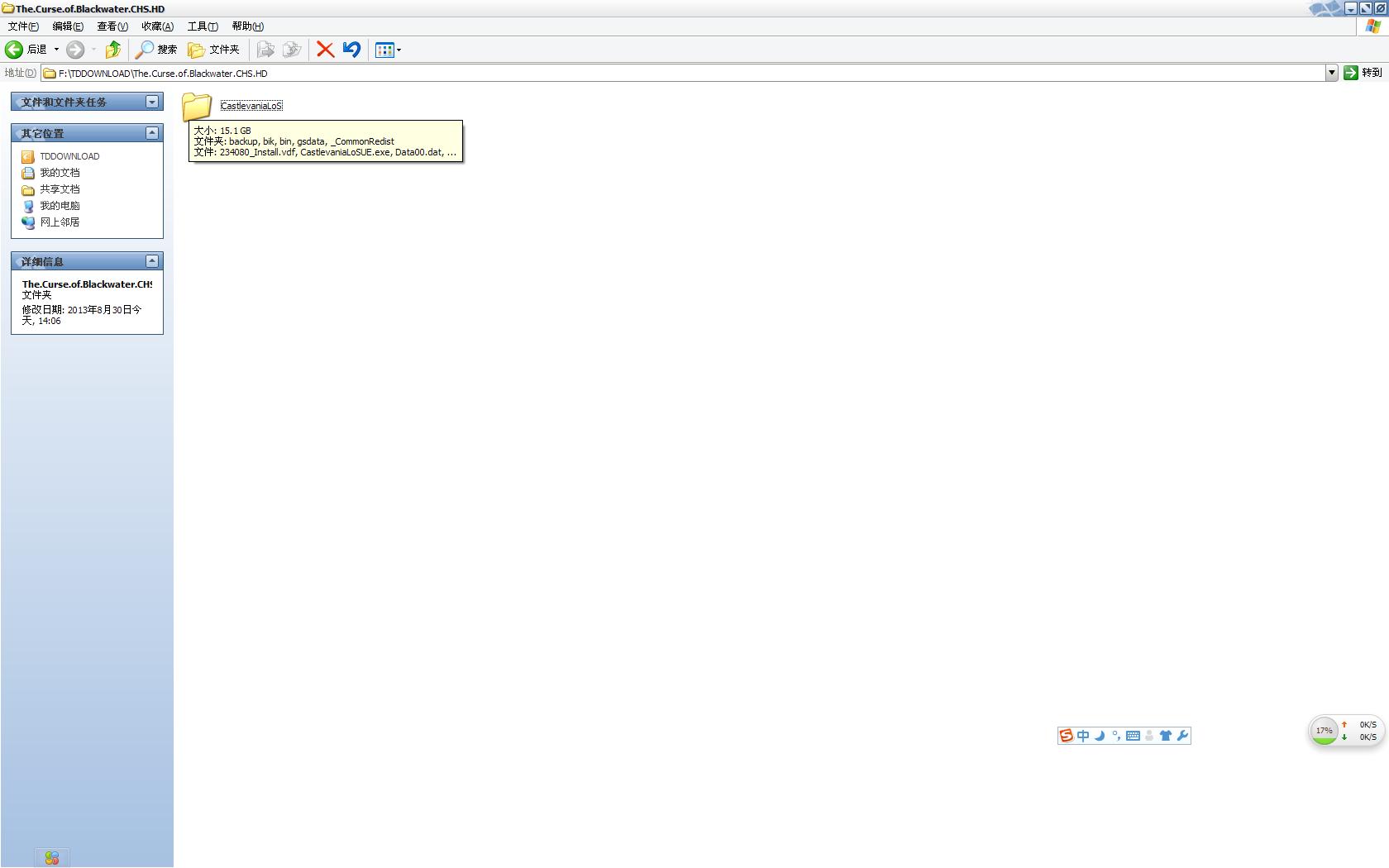
Task: Open the IME wrench settings icon
Action: click(x=1182, y=736)
